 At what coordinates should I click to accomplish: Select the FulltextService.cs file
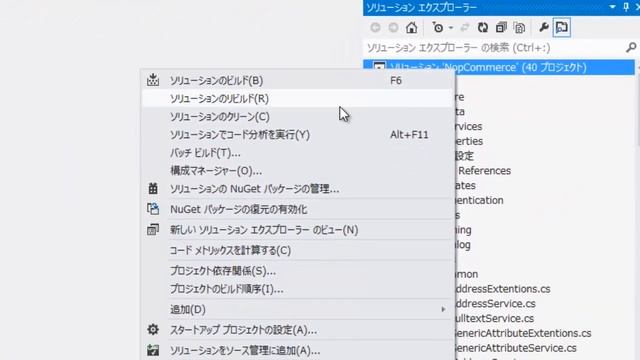pos(495,318)
